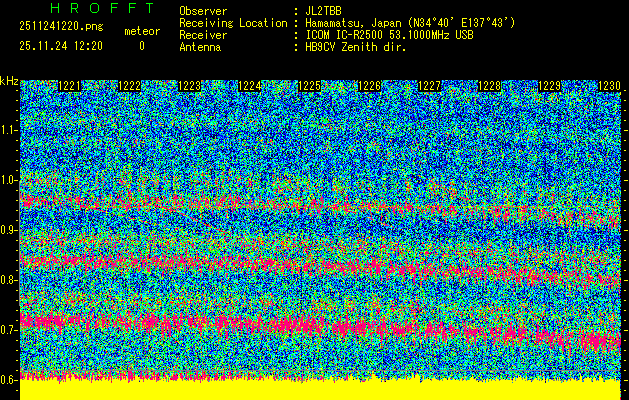
Task: Select the 1223 time marker
Action: [x=190, y=86]
